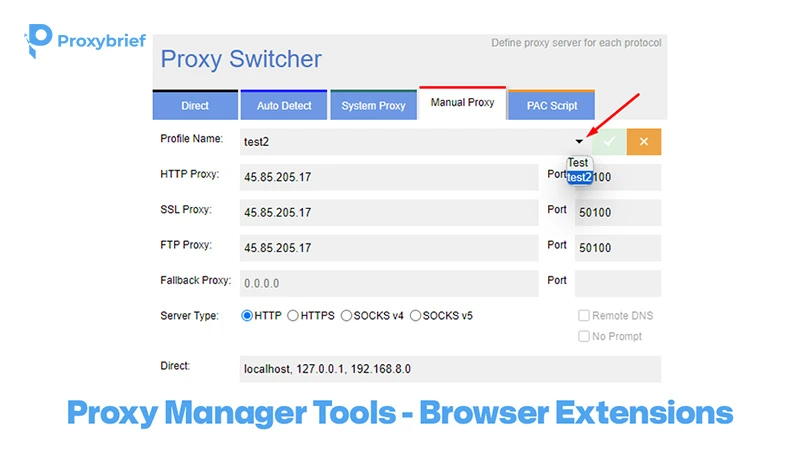Click the 'Fallback Proxy:' label

coord(195,280)
